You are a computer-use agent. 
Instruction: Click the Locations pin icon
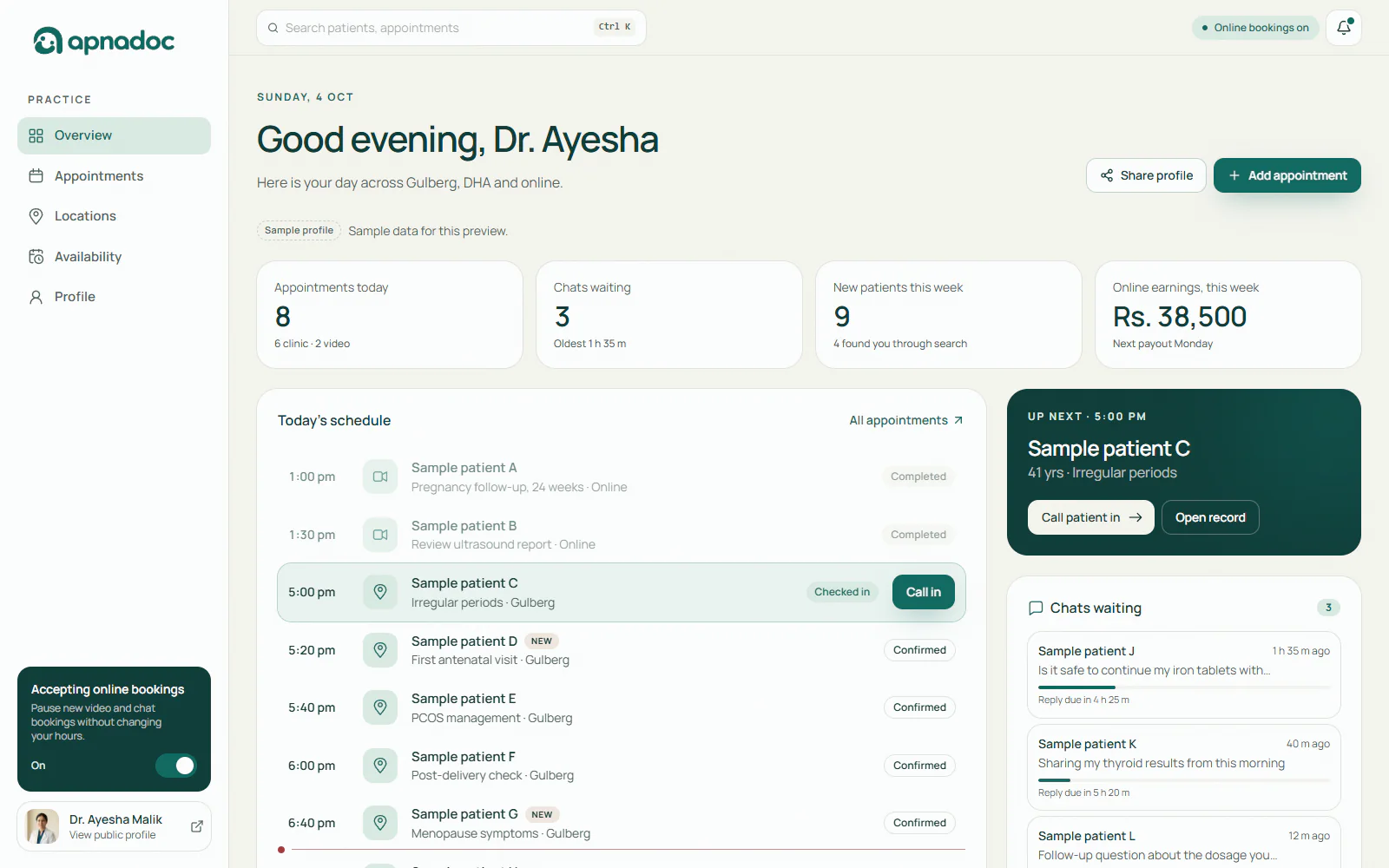click(x=36, y=216)
